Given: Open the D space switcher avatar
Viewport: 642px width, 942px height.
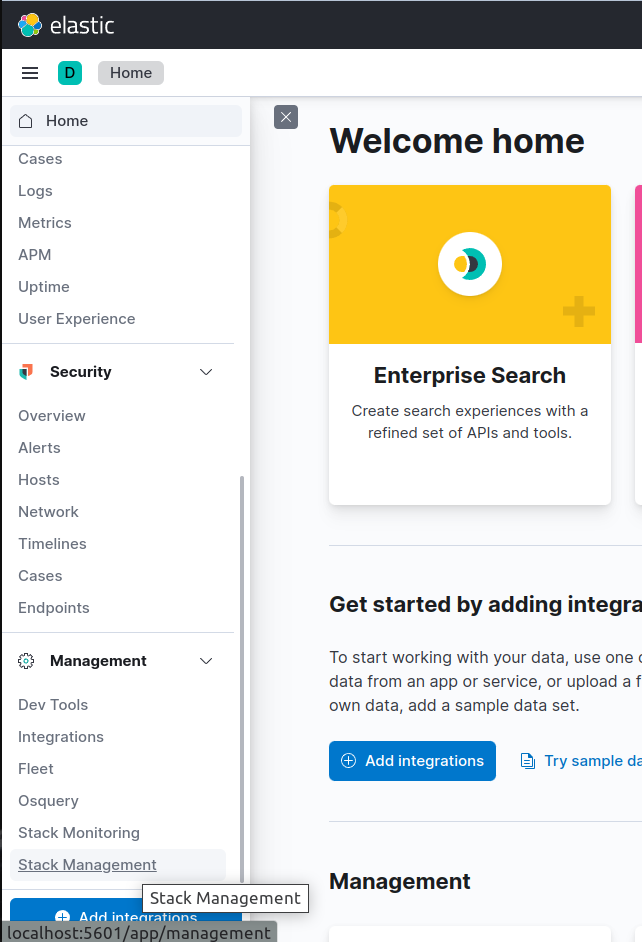Looking at the screenshot, I should (69, 72).
